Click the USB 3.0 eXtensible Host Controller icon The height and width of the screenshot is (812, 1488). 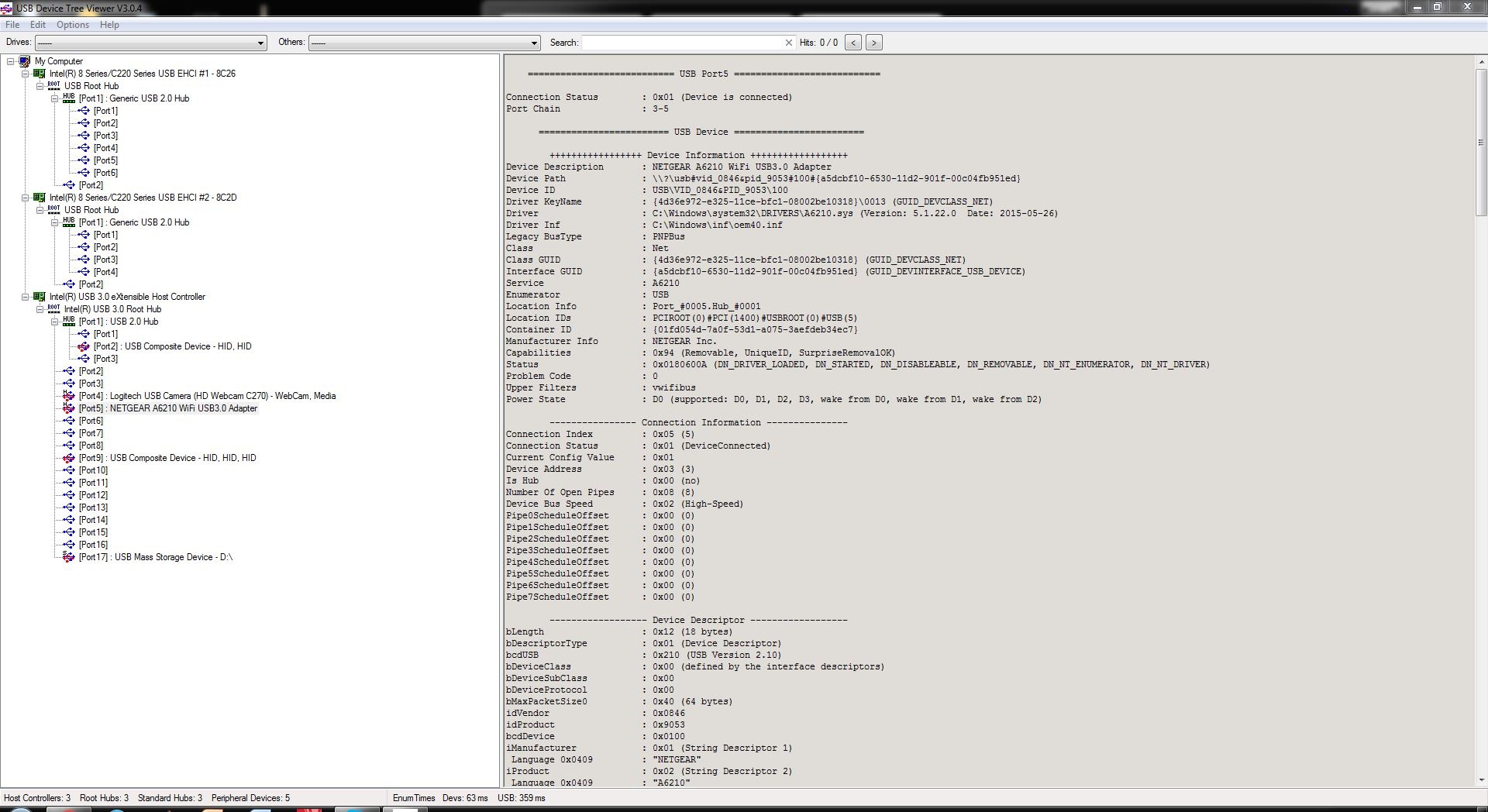[40, 297]
